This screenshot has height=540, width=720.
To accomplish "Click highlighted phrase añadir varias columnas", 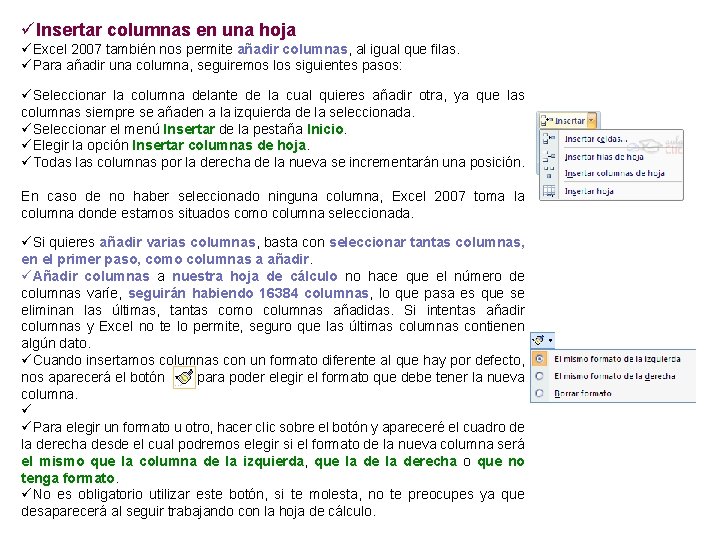I will [177, 242].
